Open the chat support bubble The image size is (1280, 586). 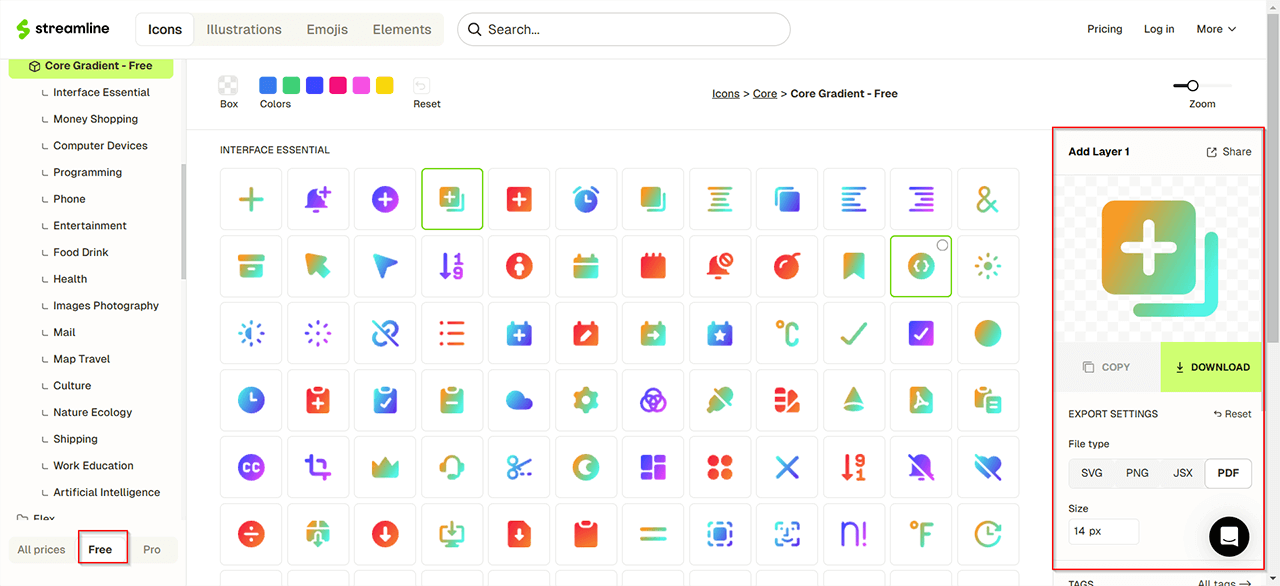[1229, 536]
